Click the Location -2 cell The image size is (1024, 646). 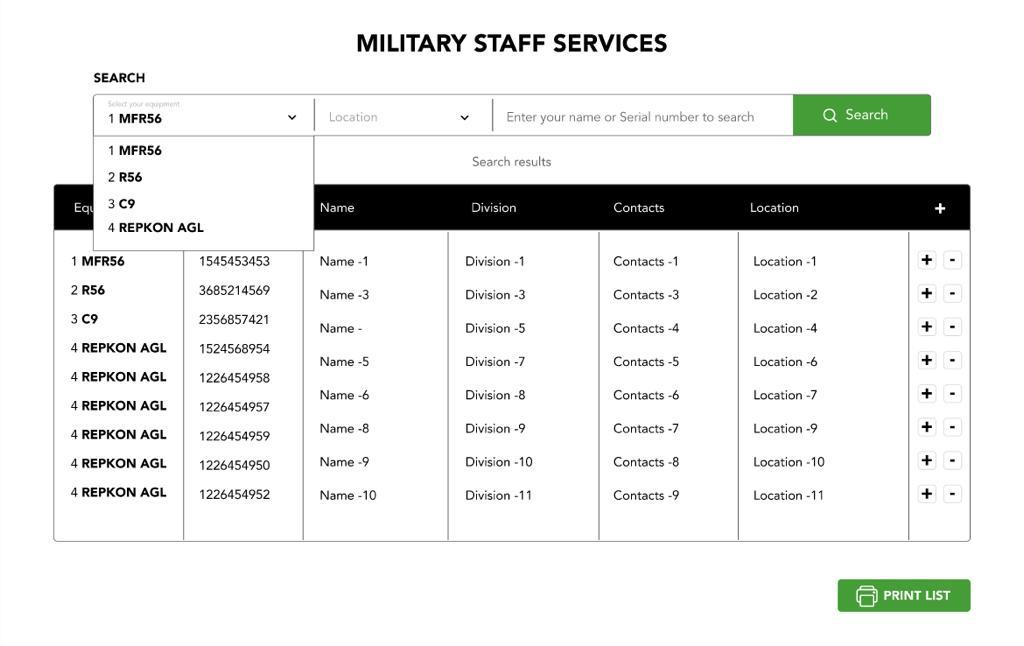coord(785,295)
